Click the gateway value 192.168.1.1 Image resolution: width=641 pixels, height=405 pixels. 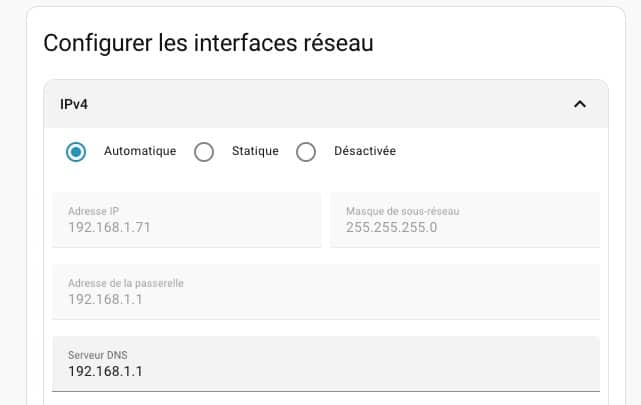coord(106,299)
